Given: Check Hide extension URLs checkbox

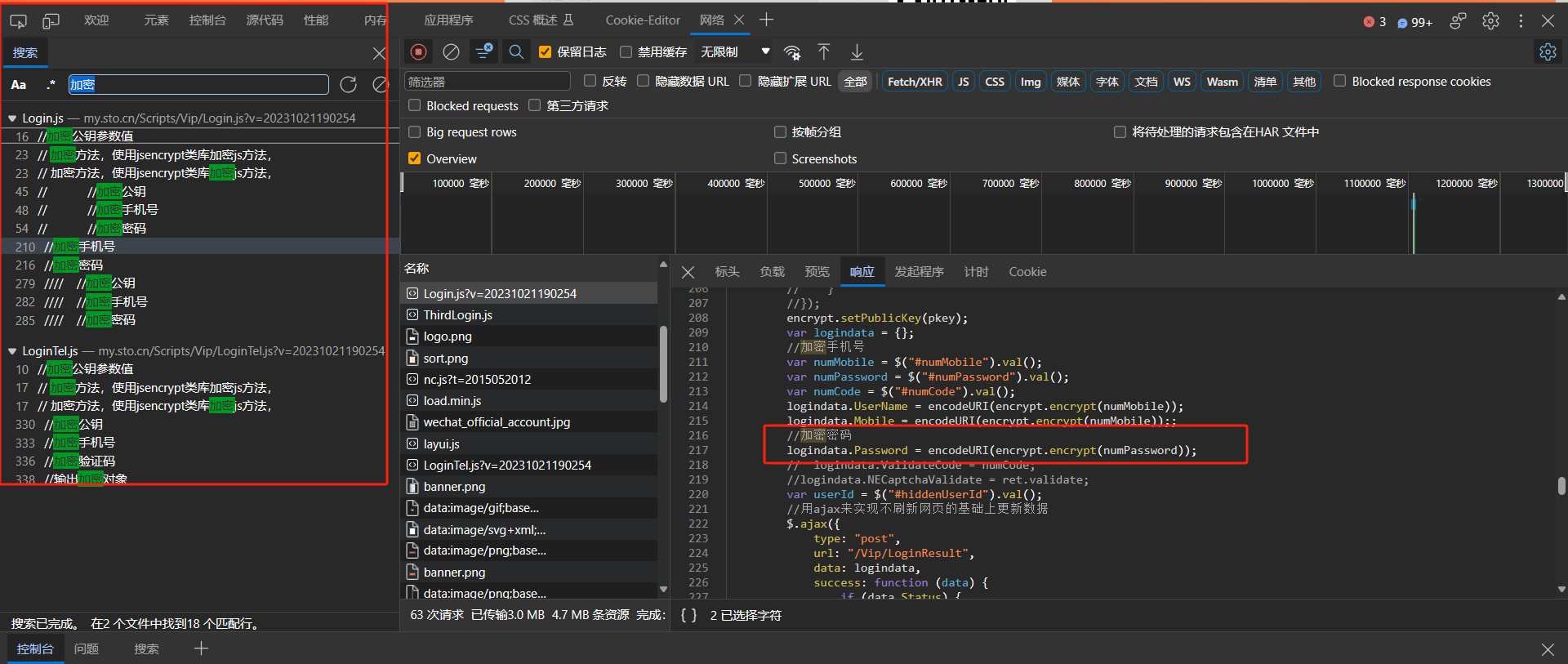Looking at the screenshot, I should (x=746, y=81).
